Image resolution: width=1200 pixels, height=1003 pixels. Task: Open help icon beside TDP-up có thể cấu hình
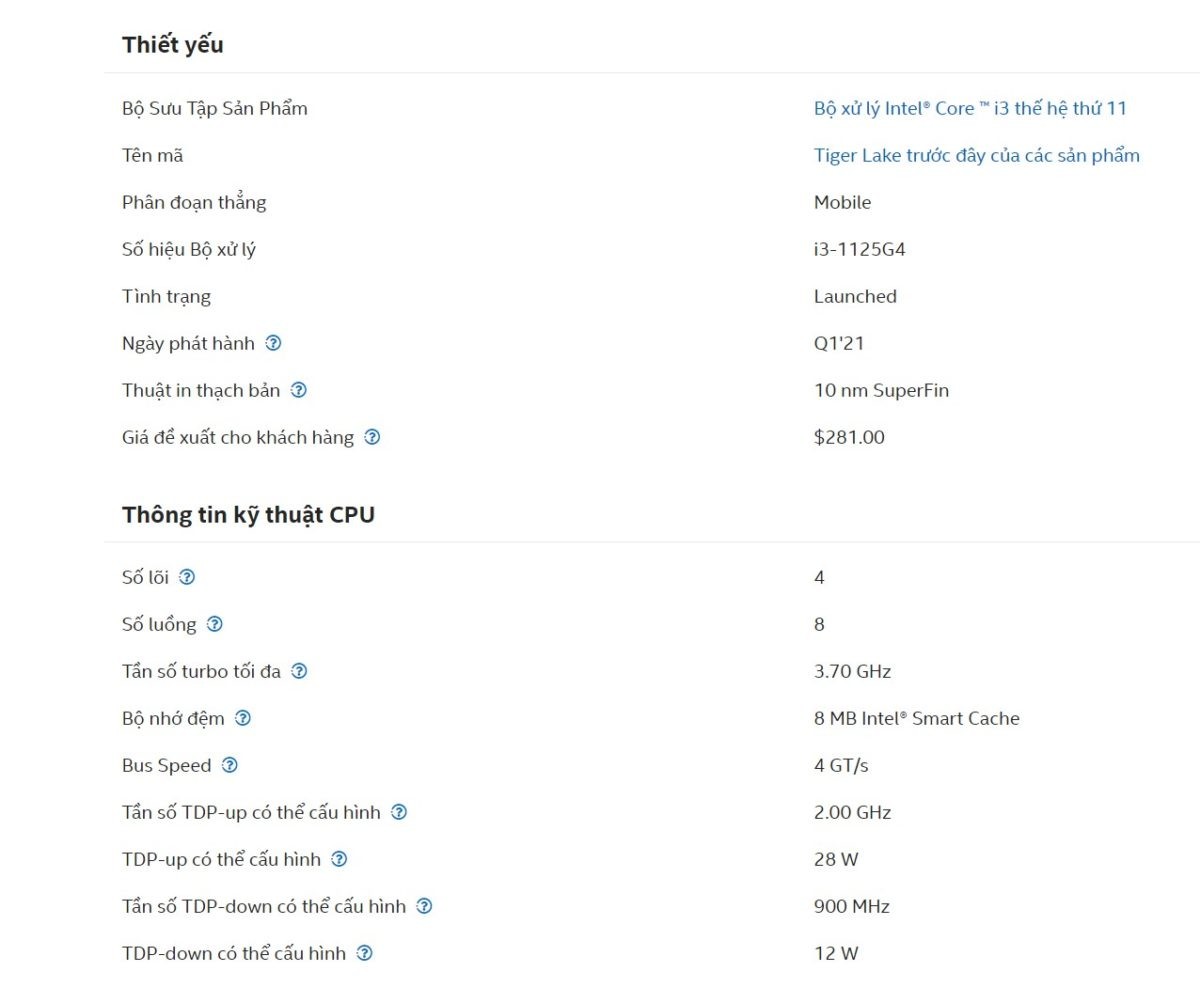[339, 859]
